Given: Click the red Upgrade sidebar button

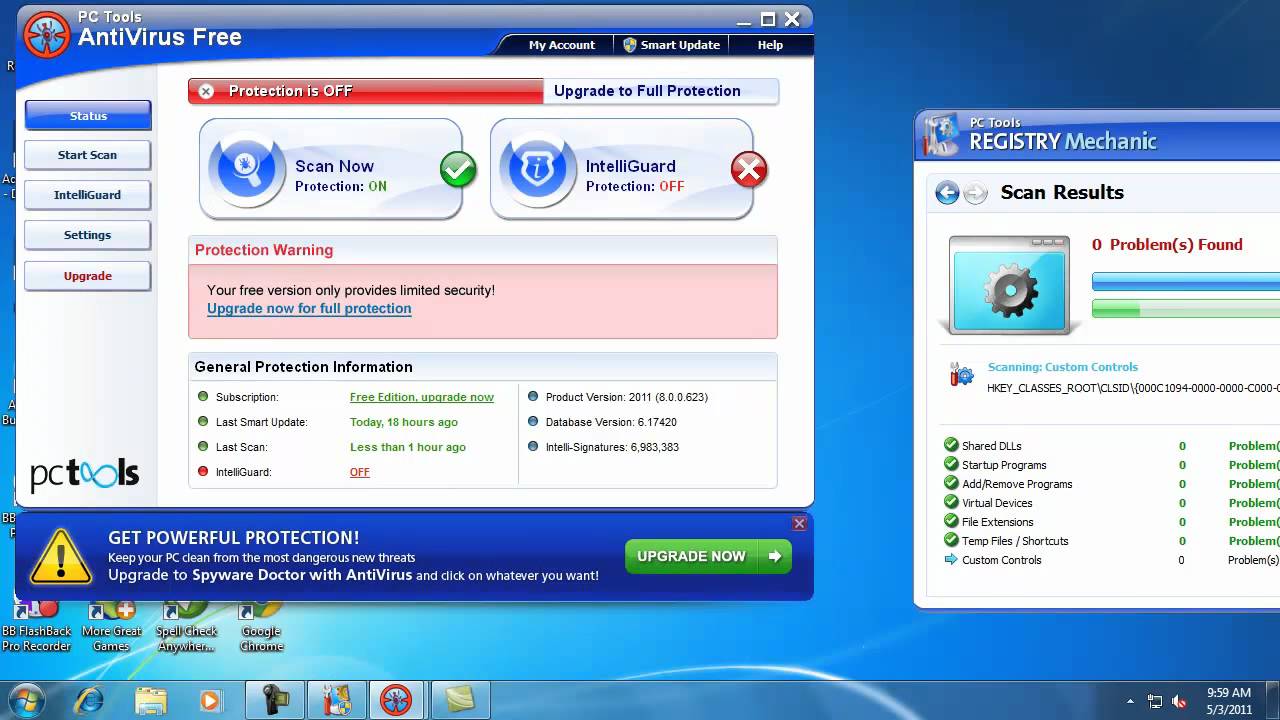Looking at the screenshot, I should (88, 276).
